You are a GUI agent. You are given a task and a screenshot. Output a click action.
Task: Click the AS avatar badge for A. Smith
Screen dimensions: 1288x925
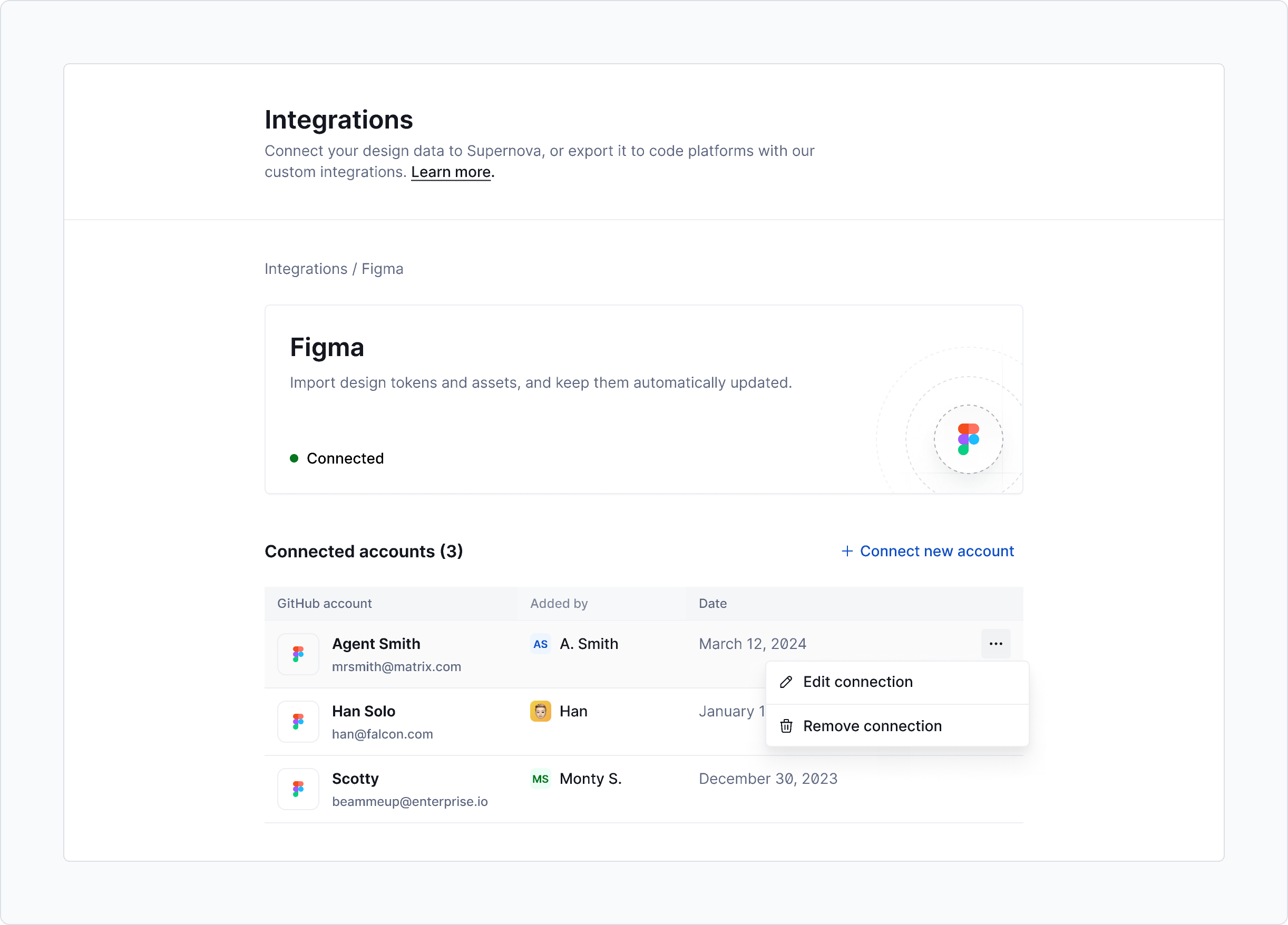point(540,644)
